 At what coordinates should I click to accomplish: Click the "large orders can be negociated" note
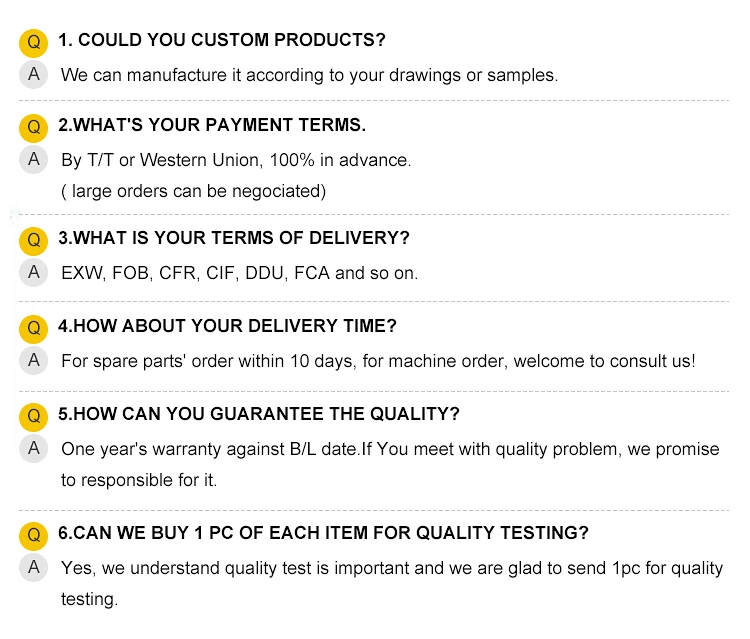coord(194,191)
